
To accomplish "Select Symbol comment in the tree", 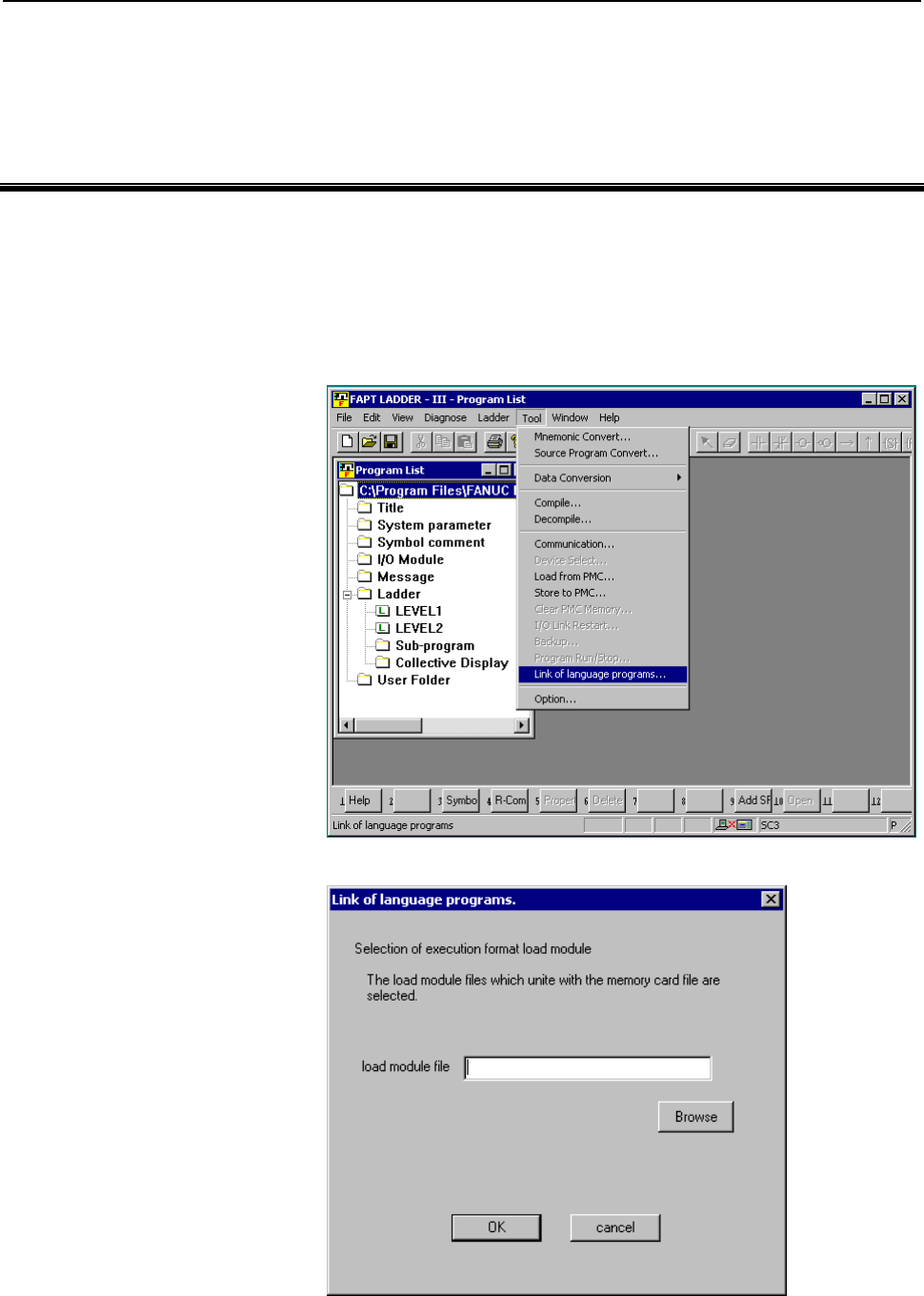I will (x=431, y=542).
